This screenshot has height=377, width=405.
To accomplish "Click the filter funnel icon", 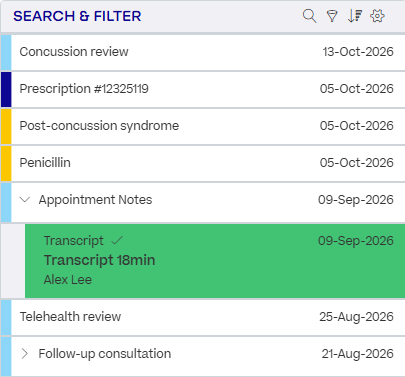I will (x=332, y=16).
